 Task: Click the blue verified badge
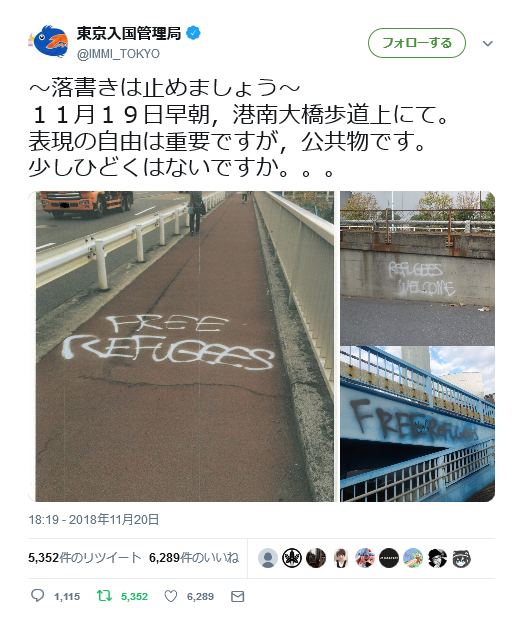193,33
